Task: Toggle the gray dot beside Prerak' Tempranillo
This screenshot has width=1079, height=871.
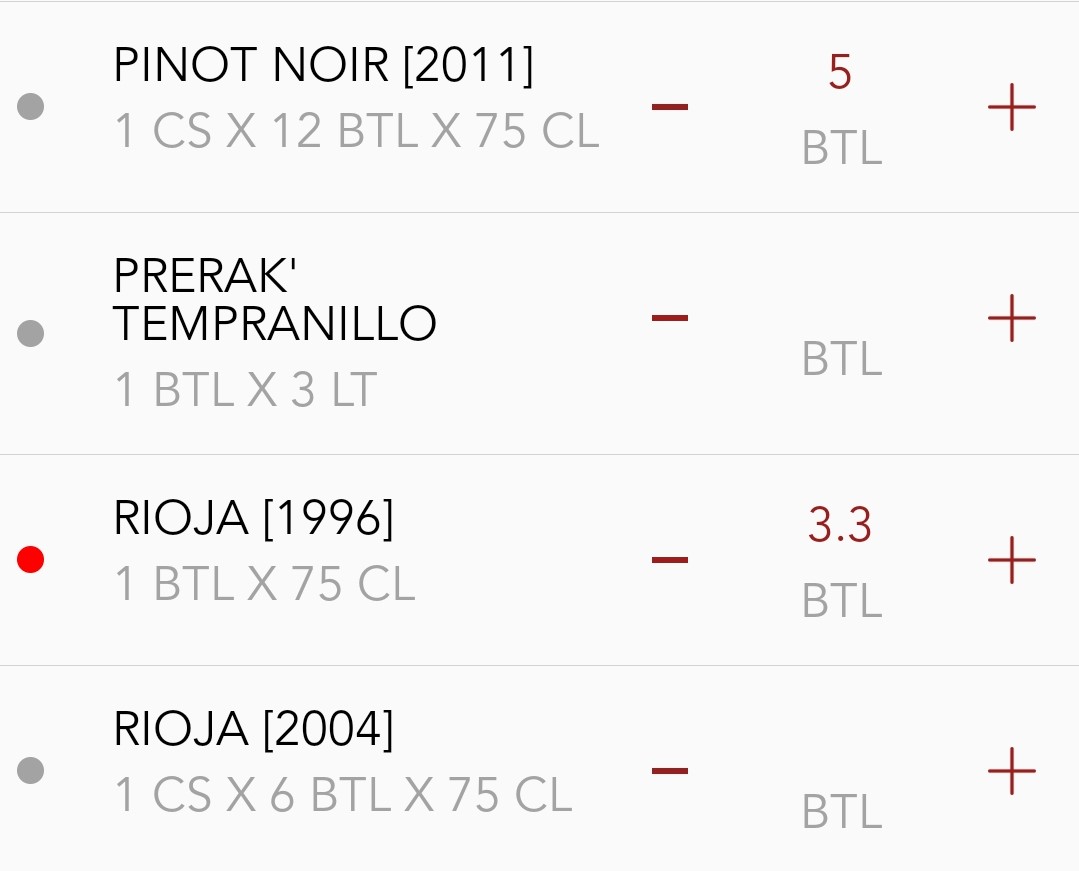Action: pyautogui.click(x=31, y=333)
